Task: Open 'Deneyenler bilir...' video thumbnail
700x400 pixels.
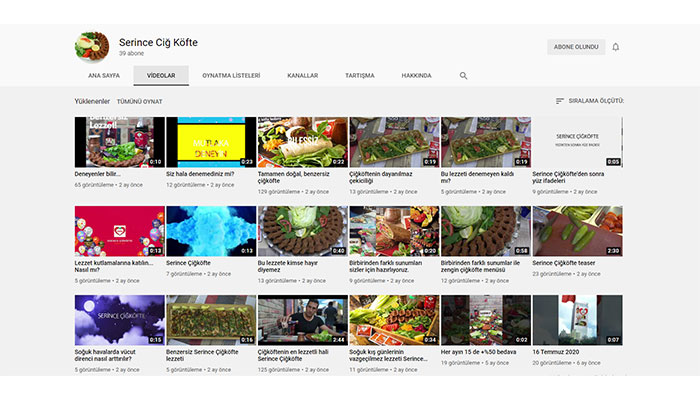Action: [120, 142]
